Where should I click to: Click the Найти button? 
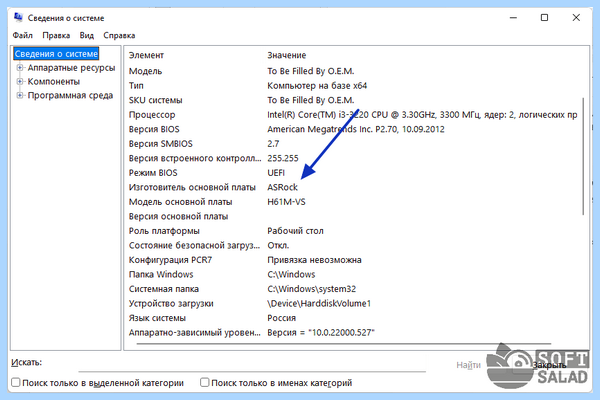coord(468,365)
